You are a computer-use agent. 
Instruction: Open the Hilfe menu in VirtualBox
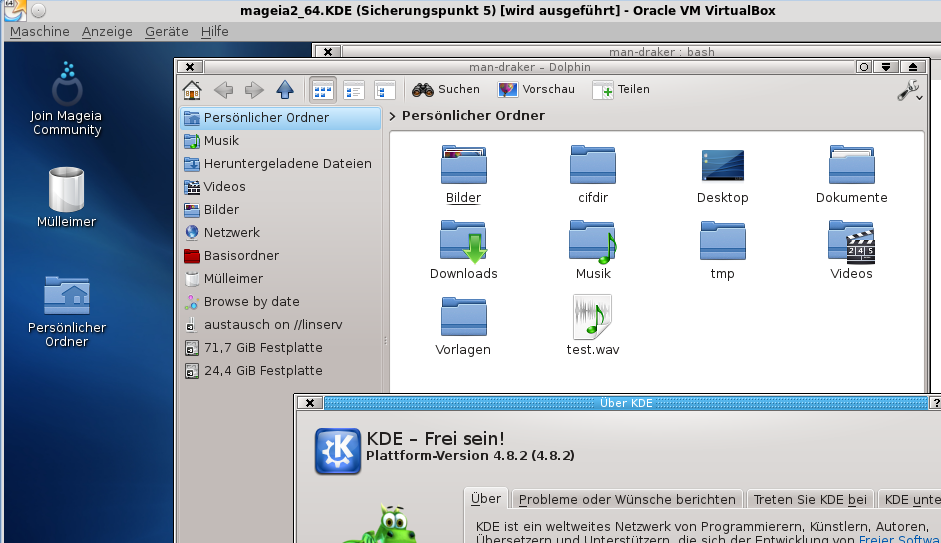coord(214,32)
